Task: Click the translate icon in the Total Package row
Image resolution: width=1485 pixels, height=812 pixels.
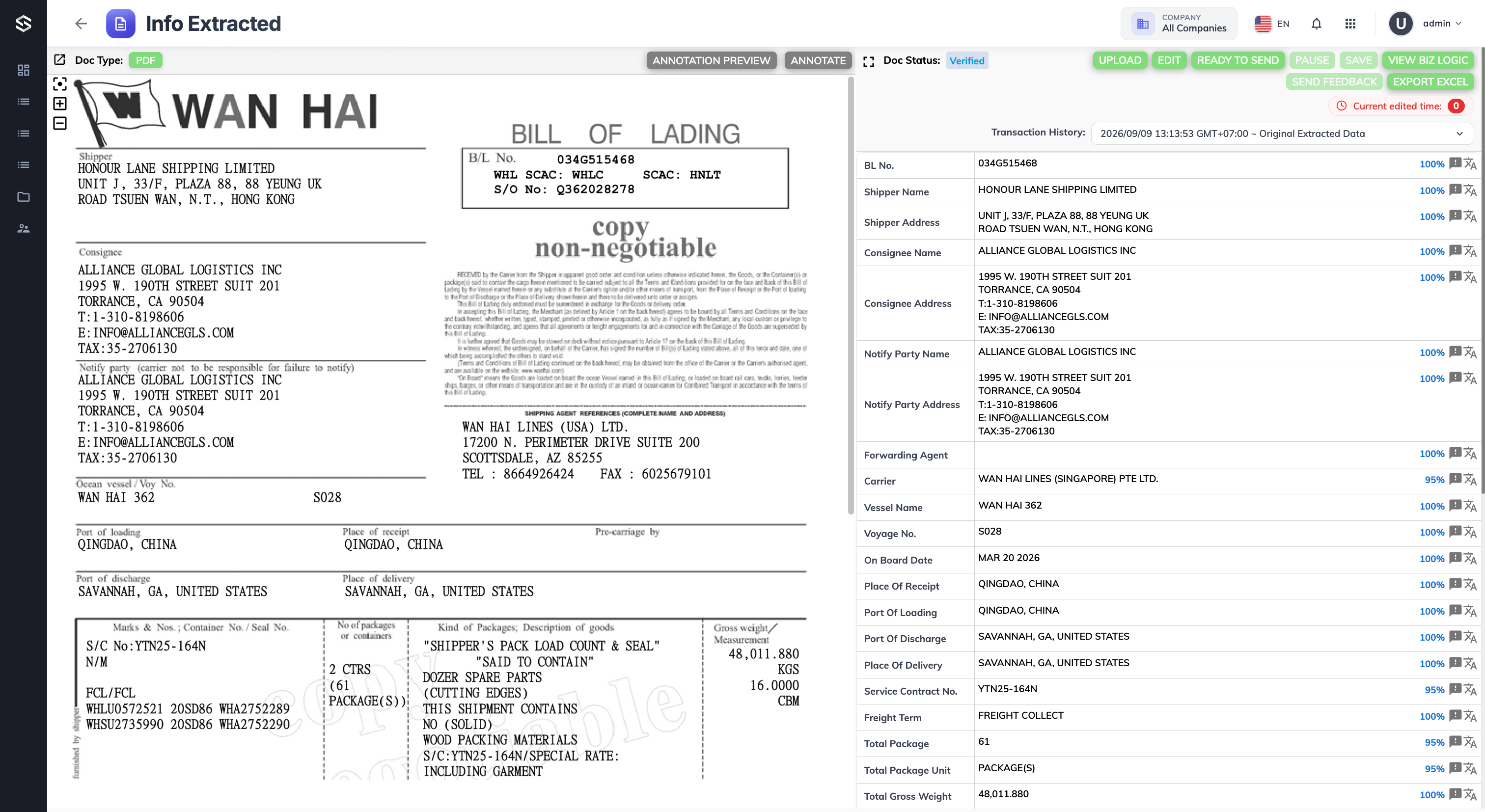Action: point(1470,742)
